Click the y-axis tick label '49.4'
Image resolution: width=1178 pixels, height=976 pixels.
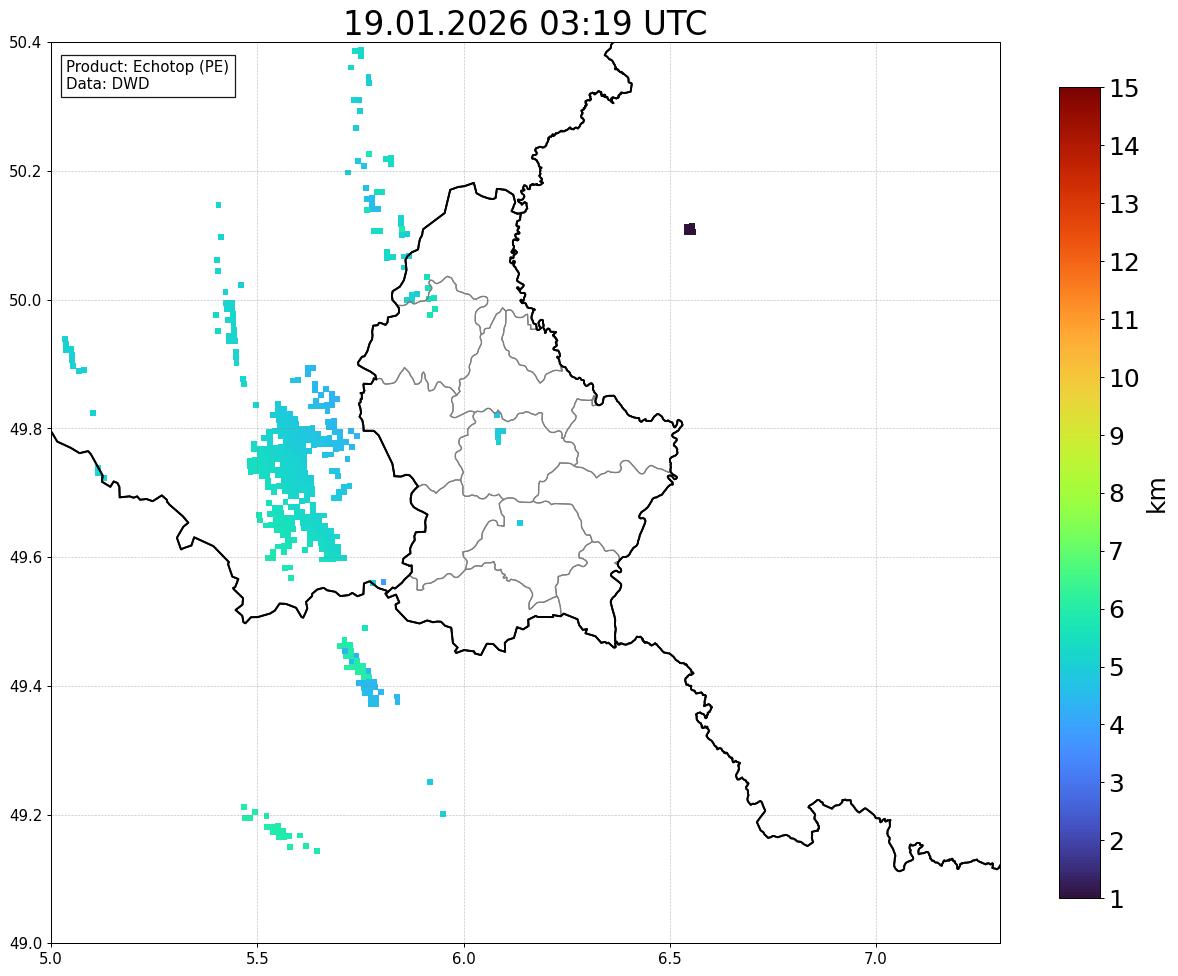[25, 687]
